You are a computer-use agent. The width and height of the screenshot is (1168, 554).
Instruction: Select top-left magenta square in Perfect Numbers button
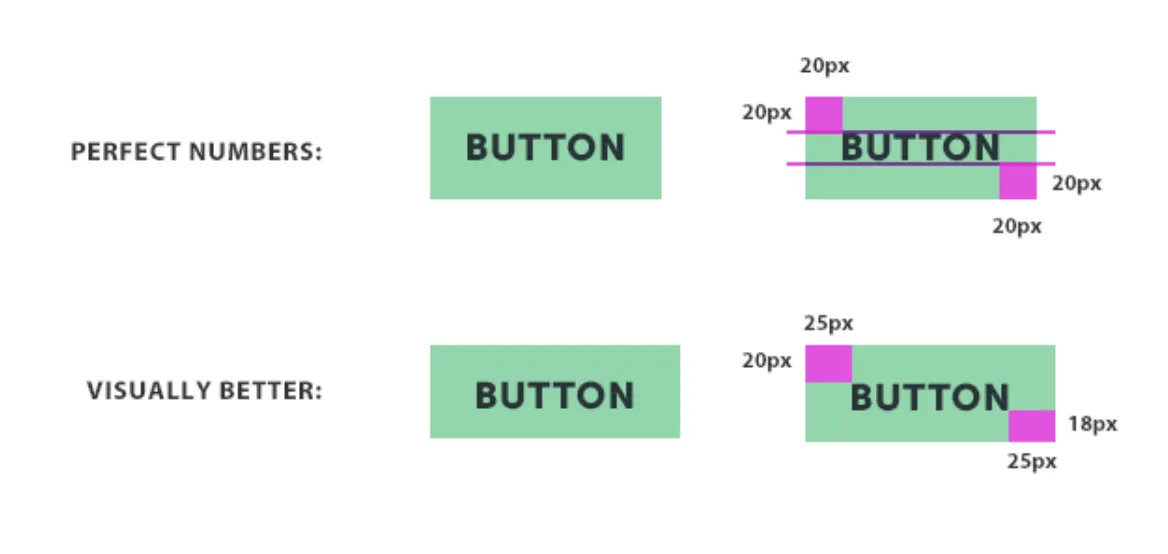823,113
